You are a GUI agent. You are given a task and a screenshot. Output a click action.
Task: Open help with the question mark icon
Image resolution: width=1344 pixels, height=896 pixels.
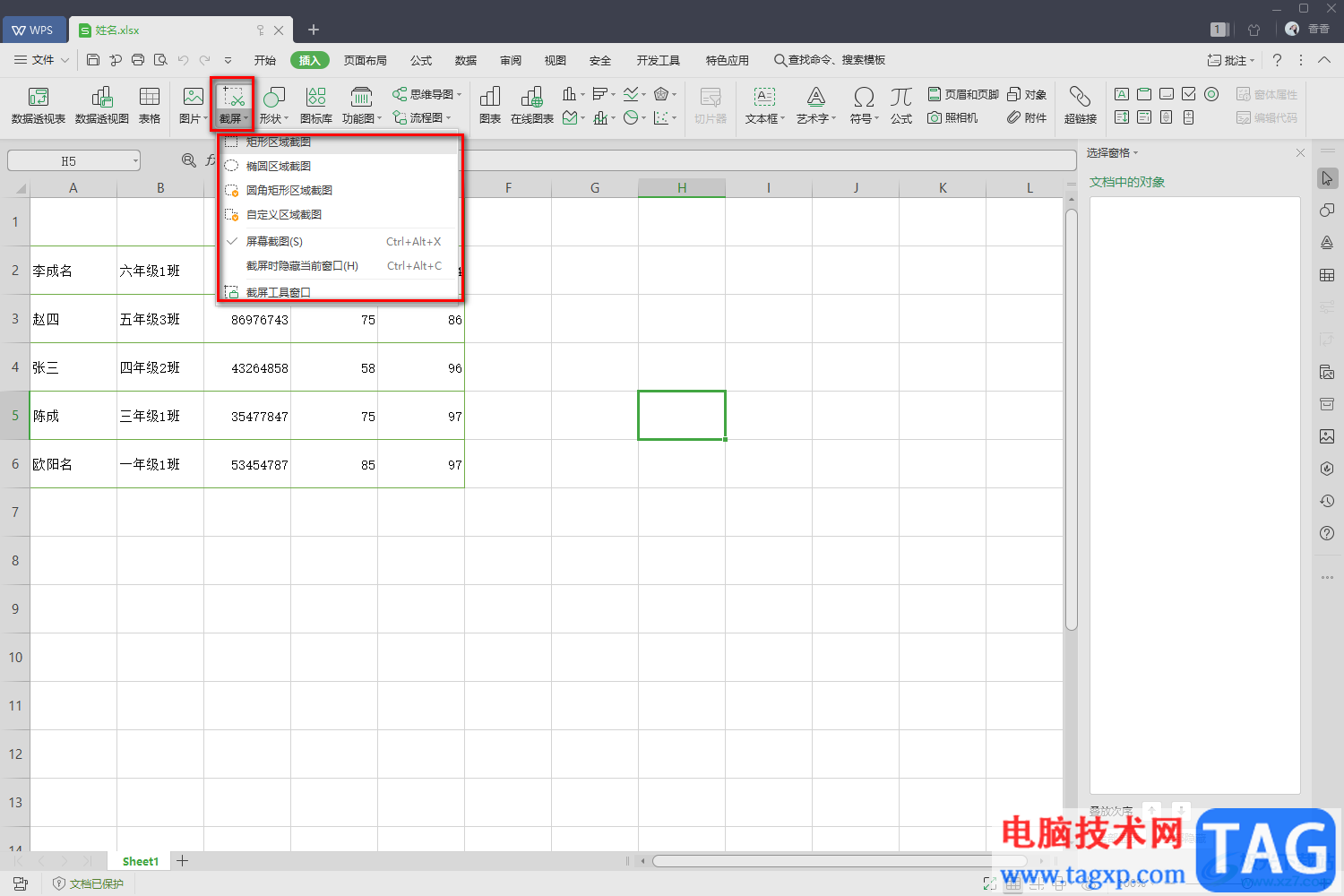(1278, 60)
